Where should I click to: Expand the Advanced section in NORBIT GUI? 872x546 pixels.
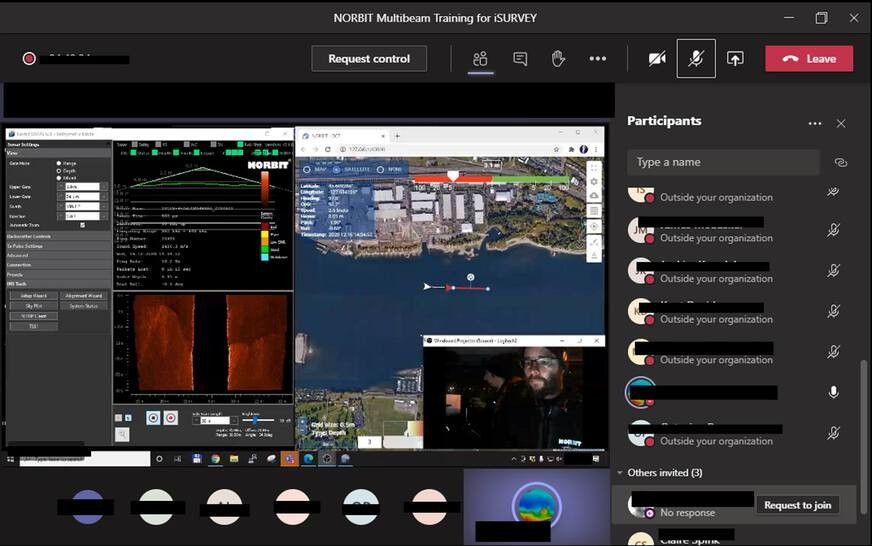58,255
